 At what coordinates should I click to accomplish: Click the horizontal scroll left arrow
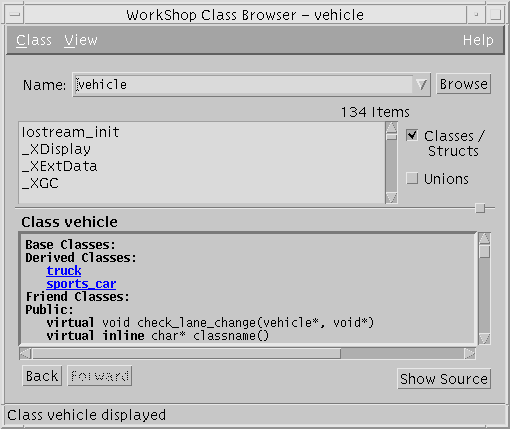pos(25,353)
